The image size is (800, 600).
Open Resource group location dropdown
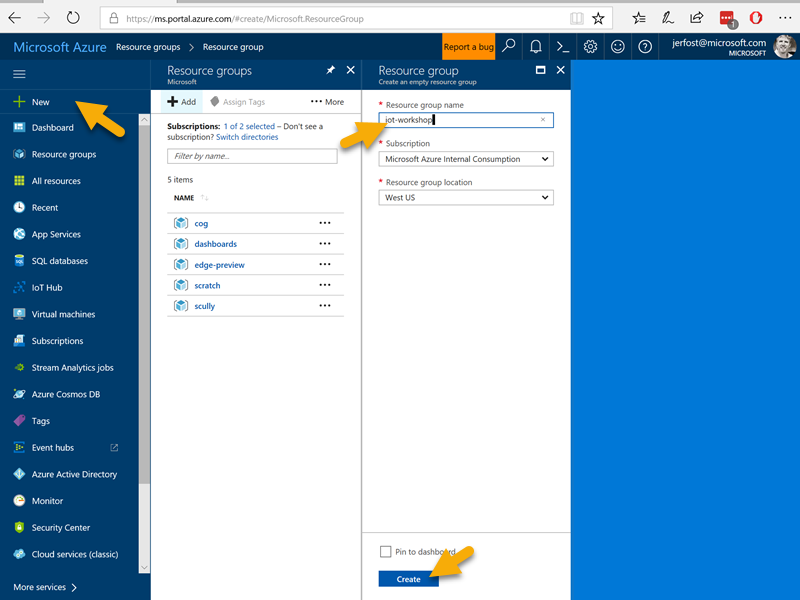(x=466, y=197)
